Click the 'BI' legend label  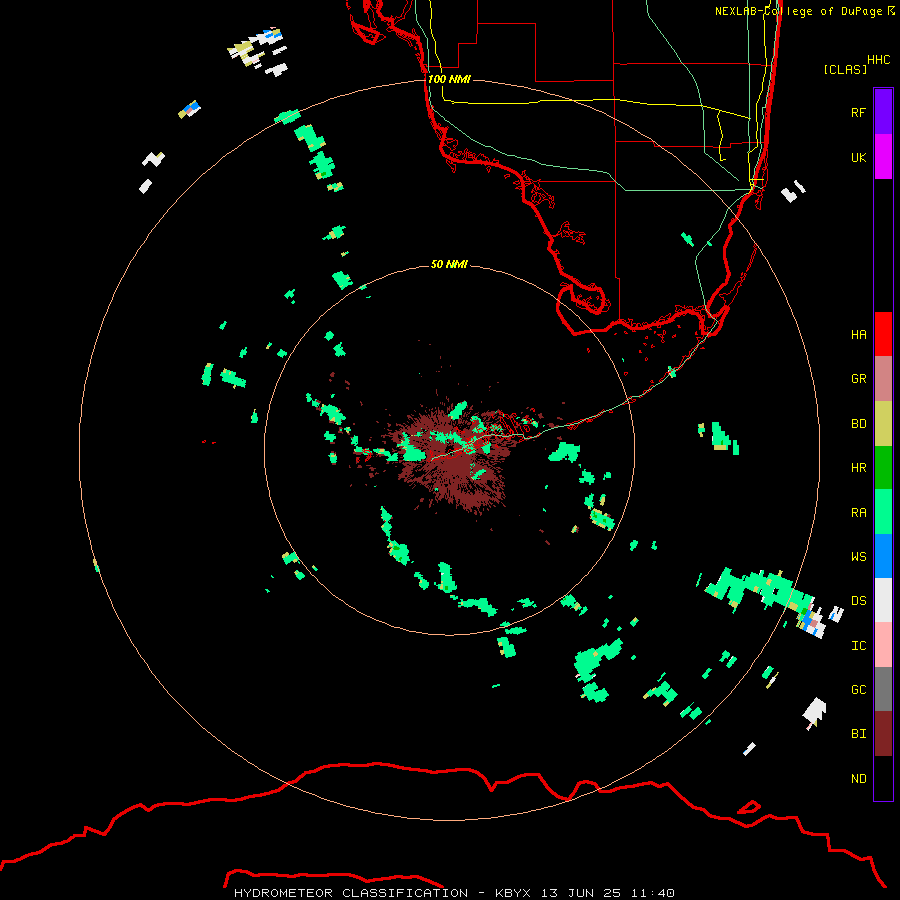tap(858, 734)
